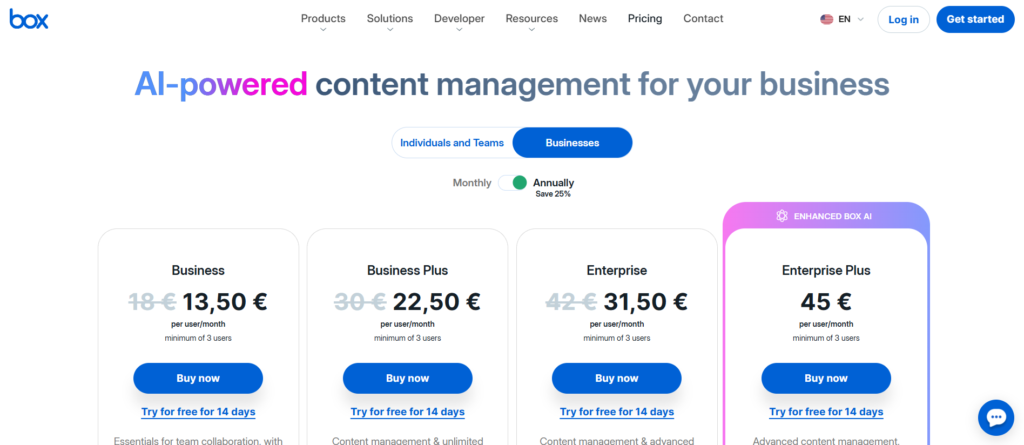Open the chat support bubble

click(996, 416)
